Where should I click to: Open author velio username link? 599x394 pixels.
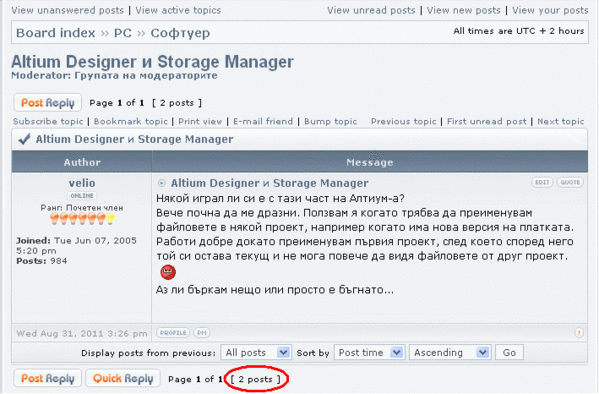tap(82, 183)
